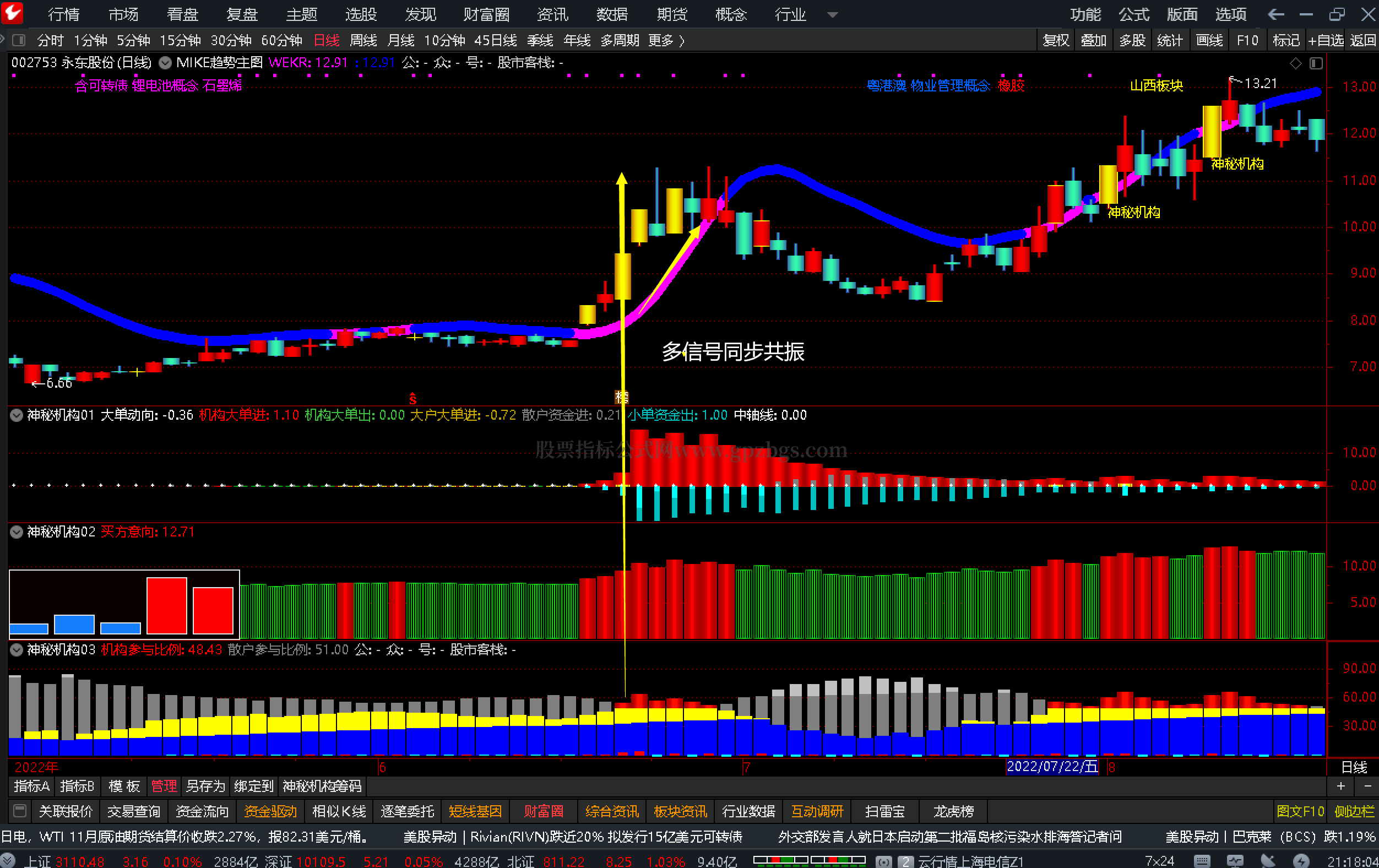Click the number 2 badge in status bar
Viewport: 1379px width, 868px height.
tap(905, 861)
